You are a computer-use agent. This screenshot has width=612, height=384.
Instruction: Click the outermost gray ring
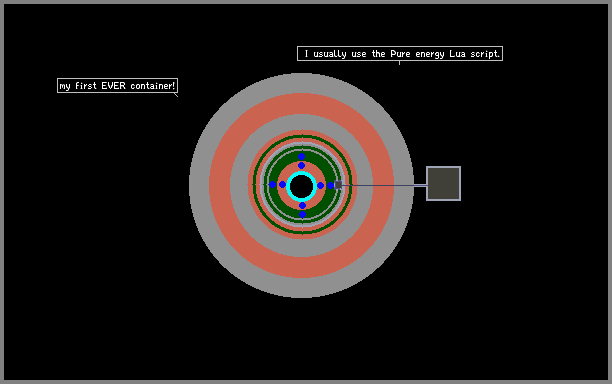(301, 83)
